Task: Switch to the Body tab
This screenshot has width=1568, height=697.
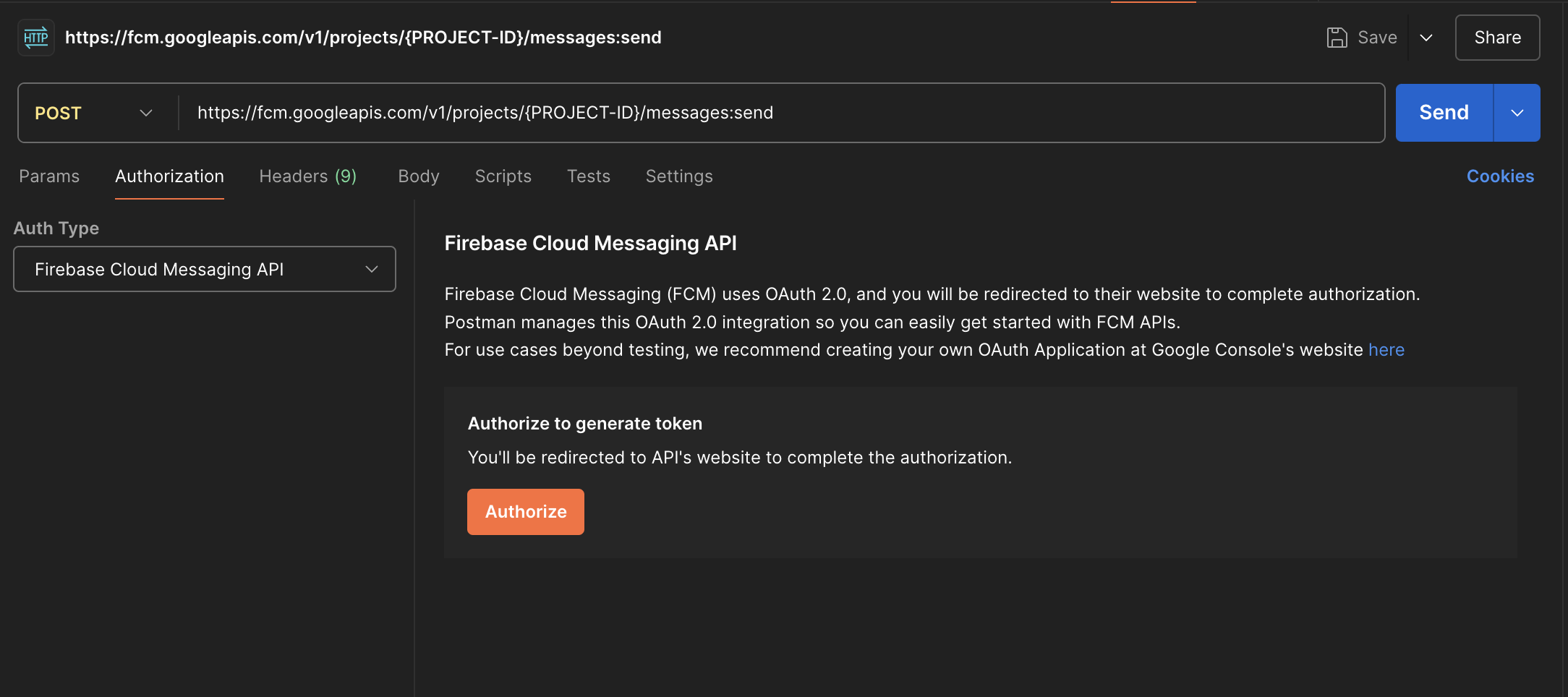Action: [x=419, y=176]
